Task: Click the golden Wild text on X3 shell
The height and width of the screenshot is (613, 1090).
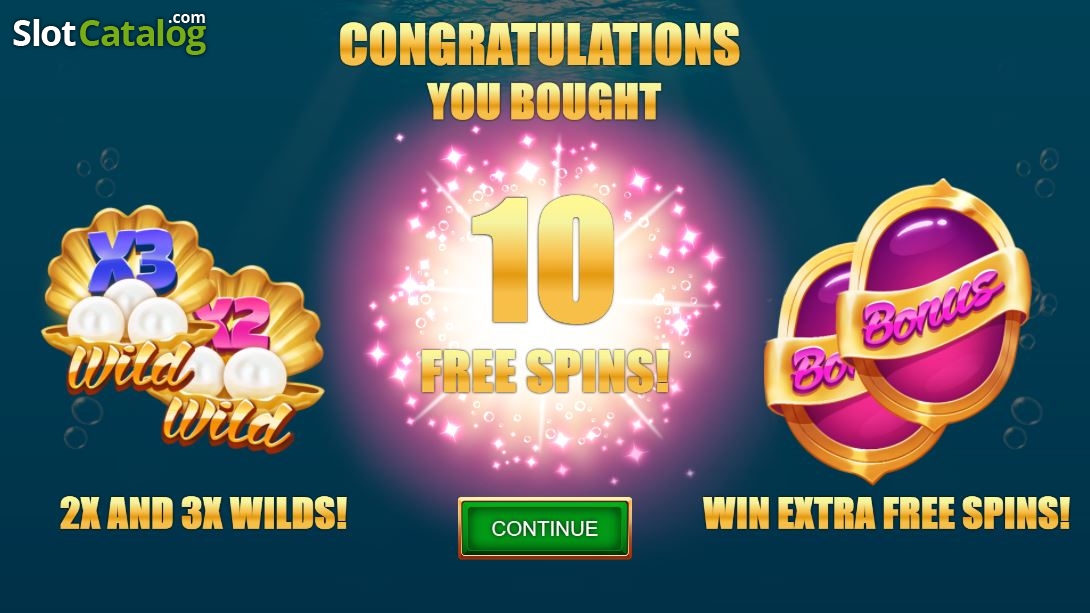Action: [130, 367]
